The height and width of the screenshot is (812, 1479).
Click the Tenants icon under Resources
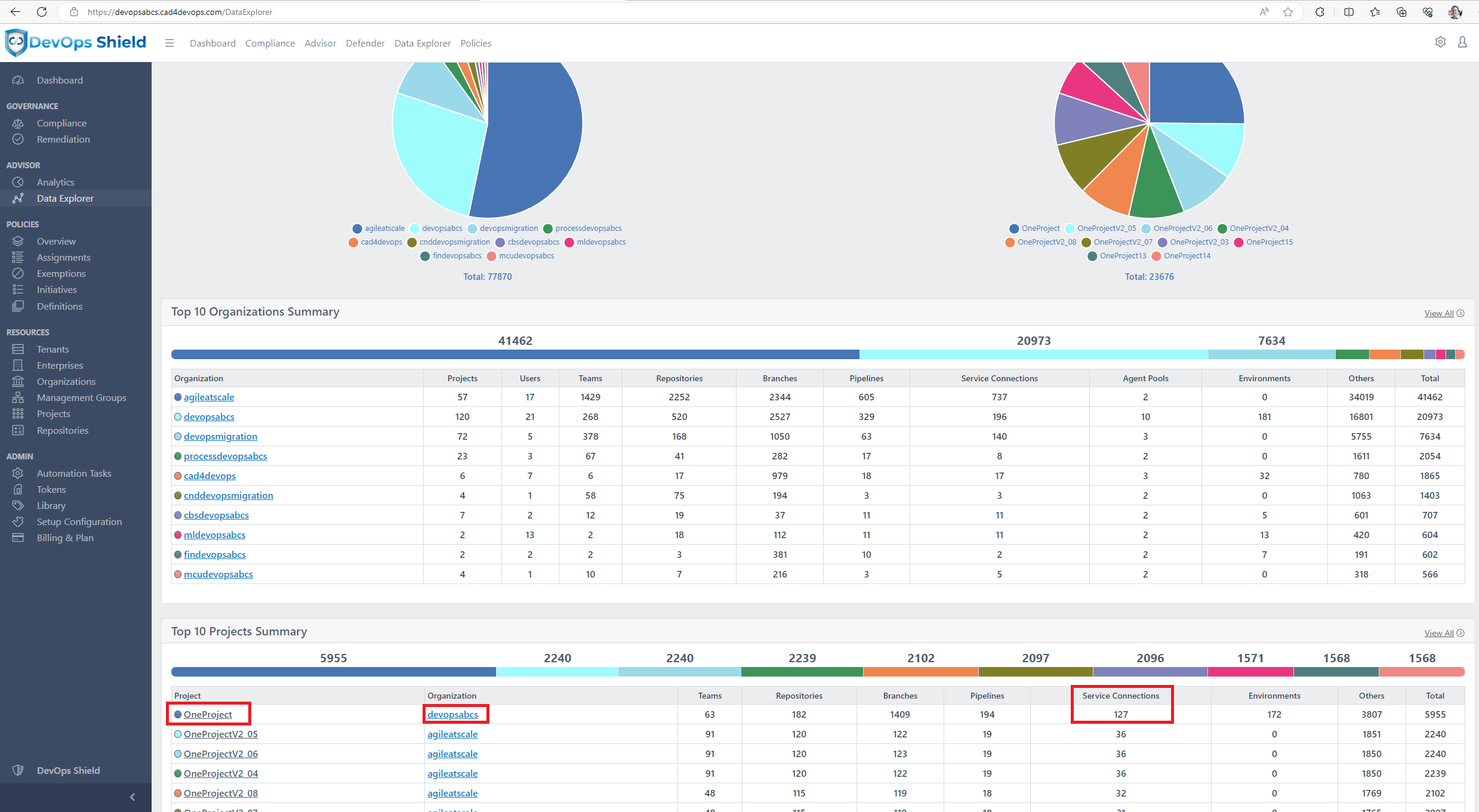tap(19, 349)
